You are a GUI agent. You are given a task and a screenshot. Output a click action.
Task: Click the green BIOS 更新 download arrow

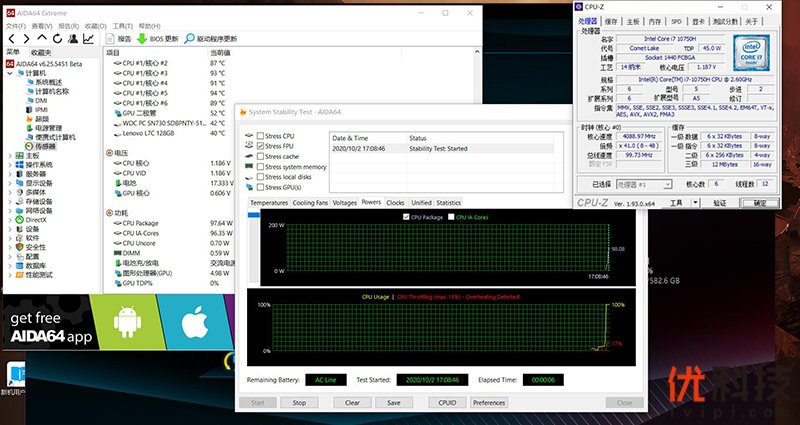pos(142,39)
